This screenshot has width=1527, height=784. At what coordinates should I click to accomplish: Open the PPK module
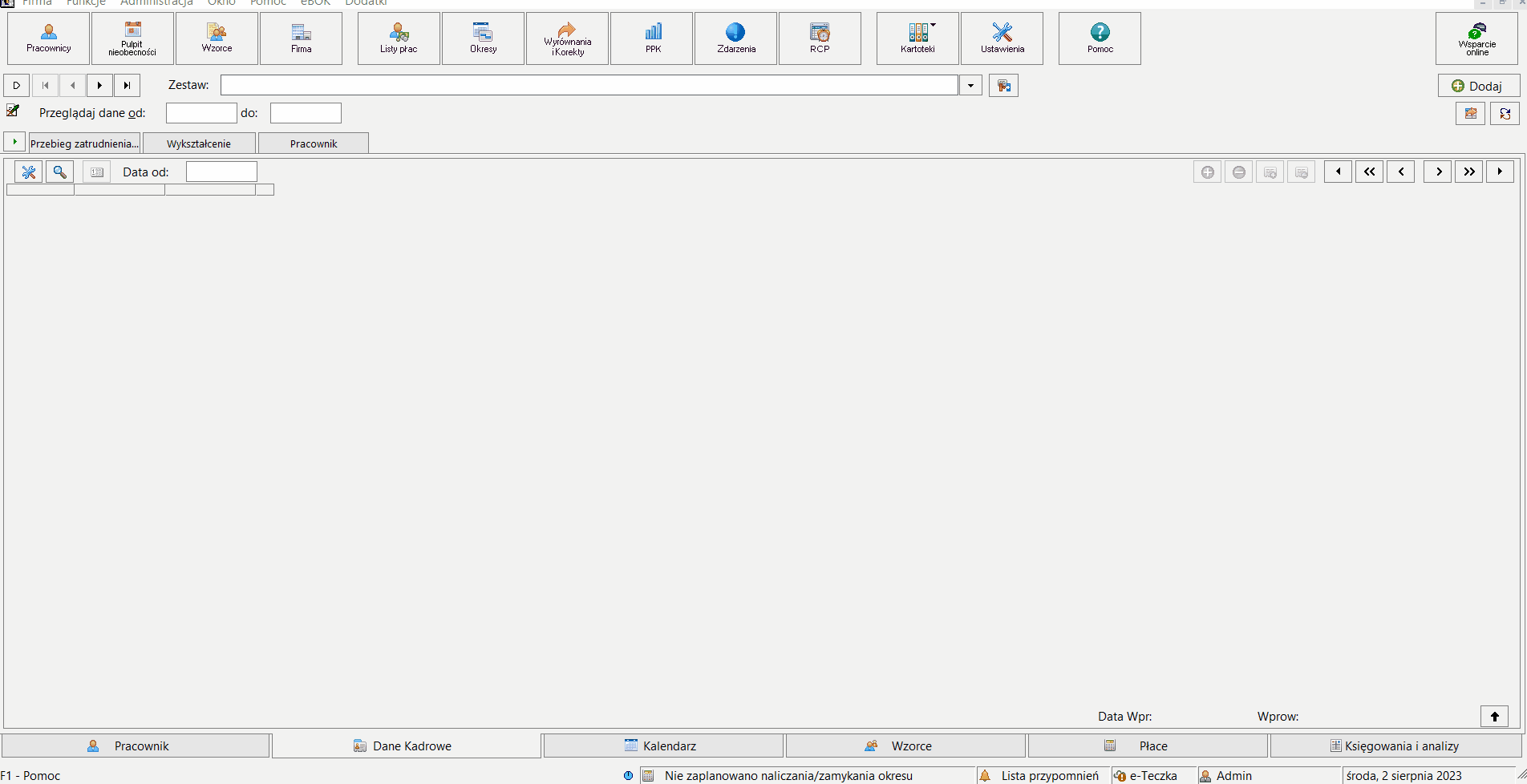pos(652,38)
